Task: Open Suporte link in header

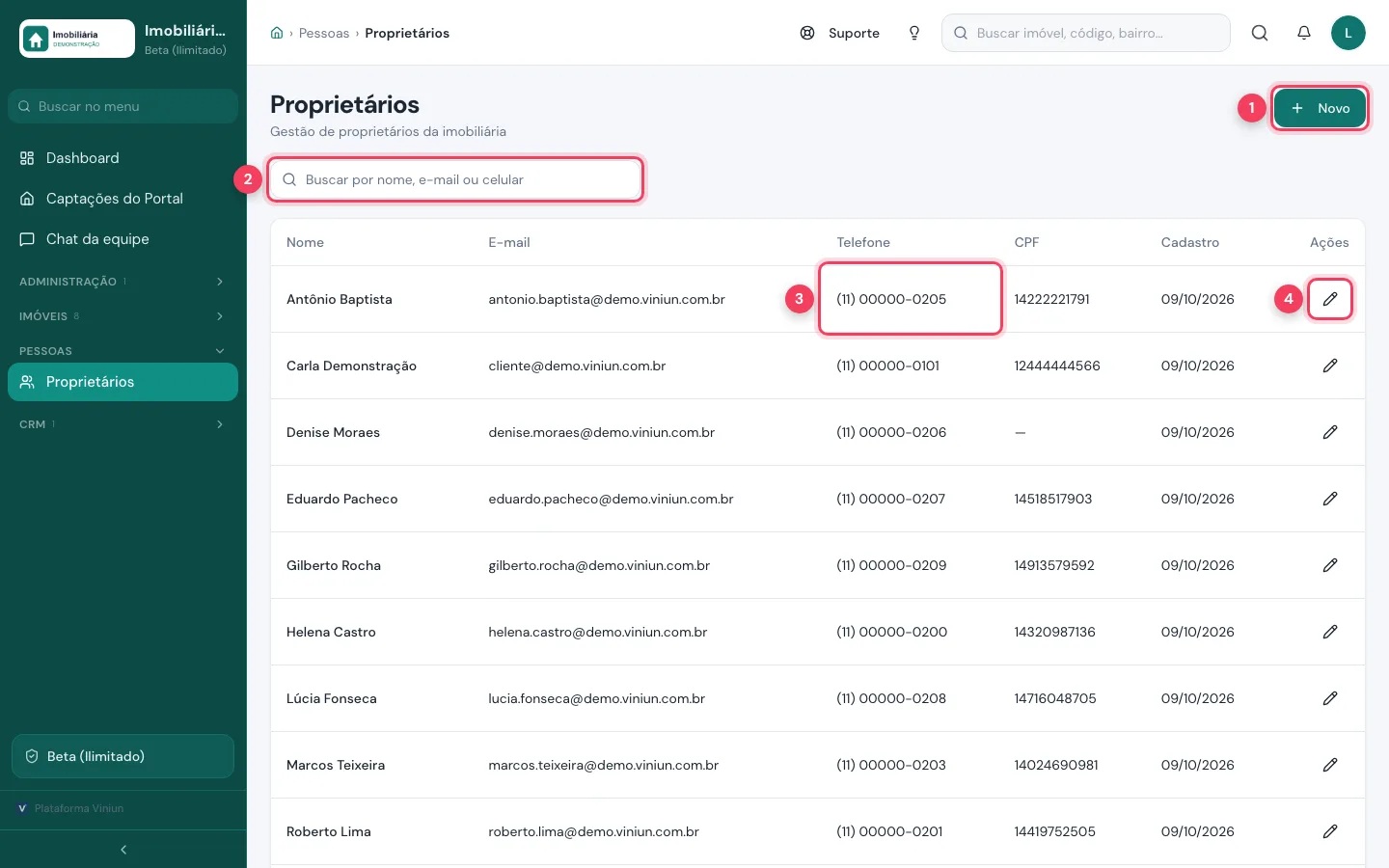Action: coord(840,33)
